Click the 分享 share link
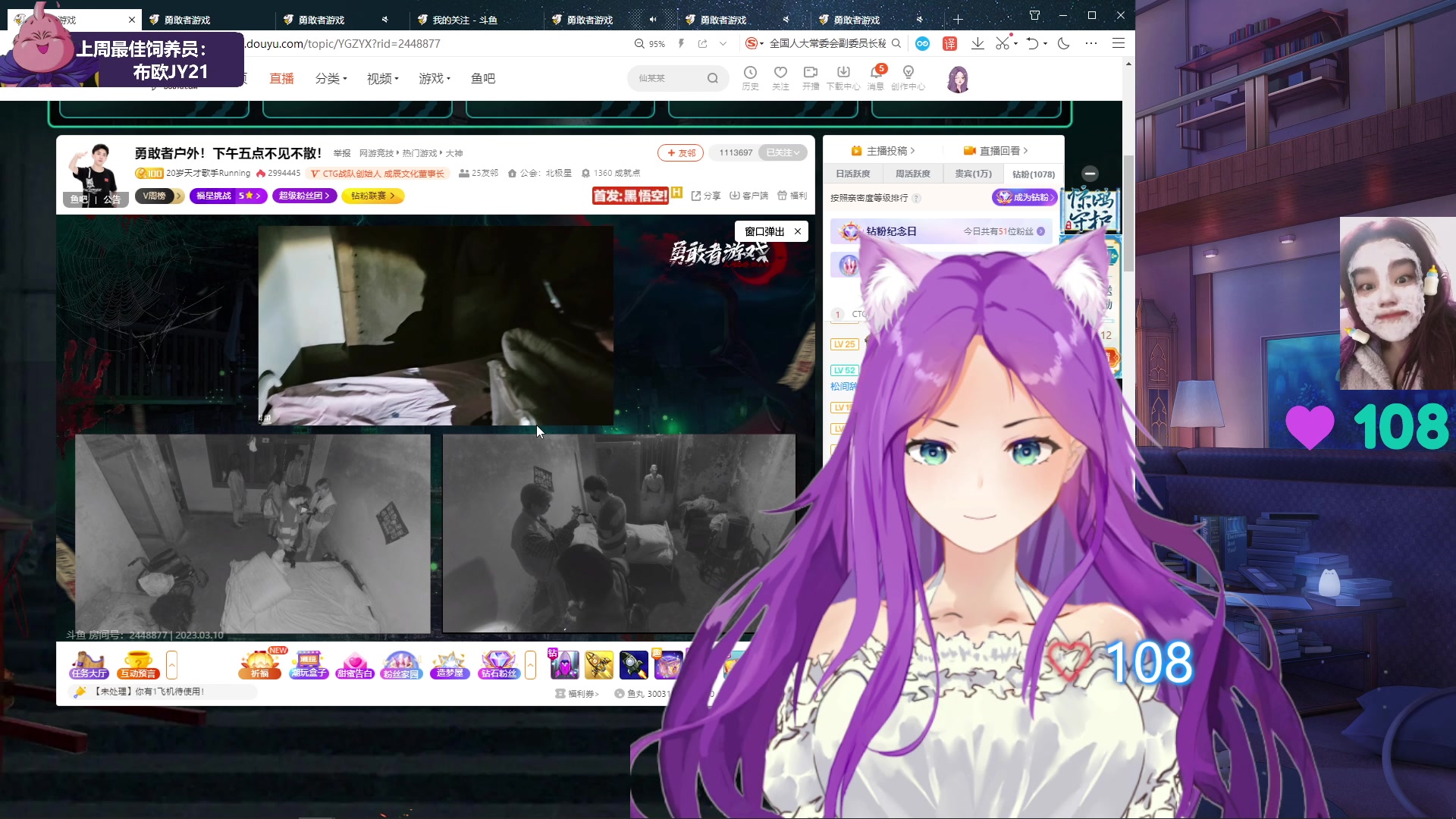This screenshot has height=819, width=1456. coord(706,196)
